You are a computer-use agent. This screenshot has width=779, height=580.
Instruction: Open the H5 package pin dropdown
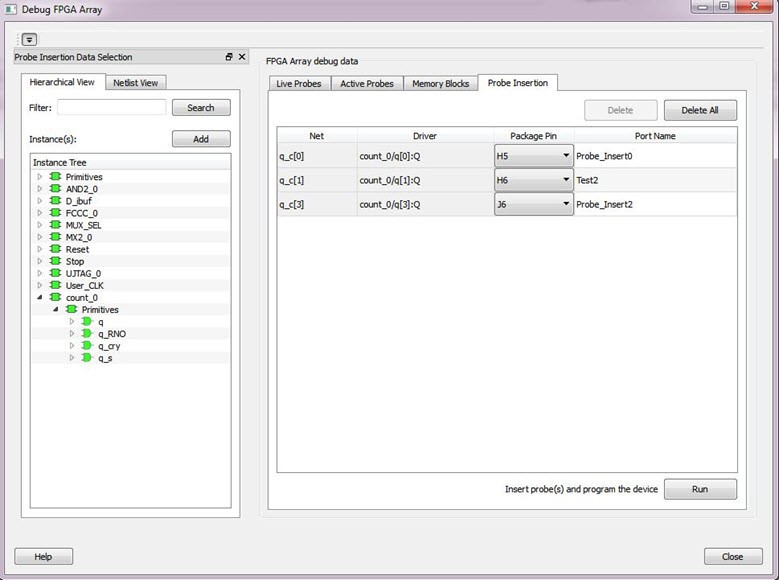566,156
